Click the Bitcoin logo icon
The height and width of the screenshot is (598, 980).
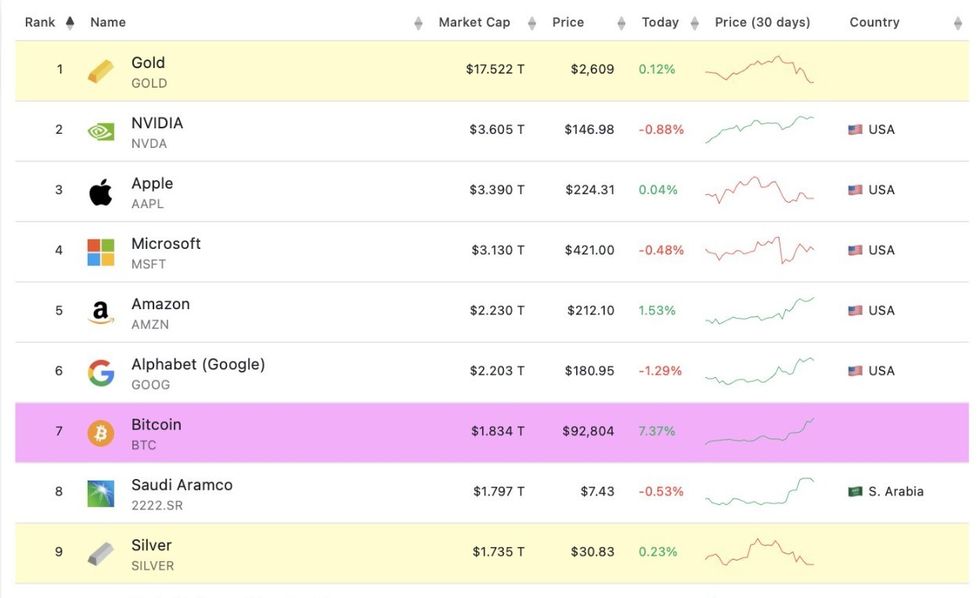click(x=101, y=433)
